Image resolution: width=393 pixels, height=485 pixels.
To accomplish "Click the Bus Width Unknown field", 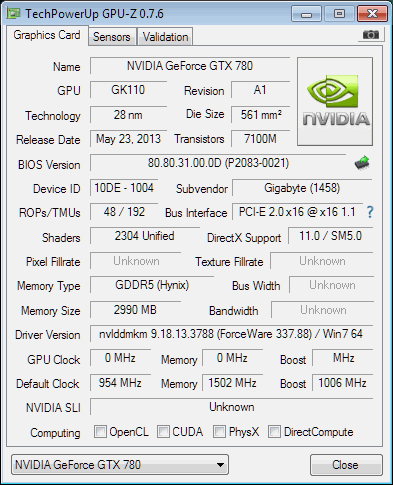I will [331, 285].
